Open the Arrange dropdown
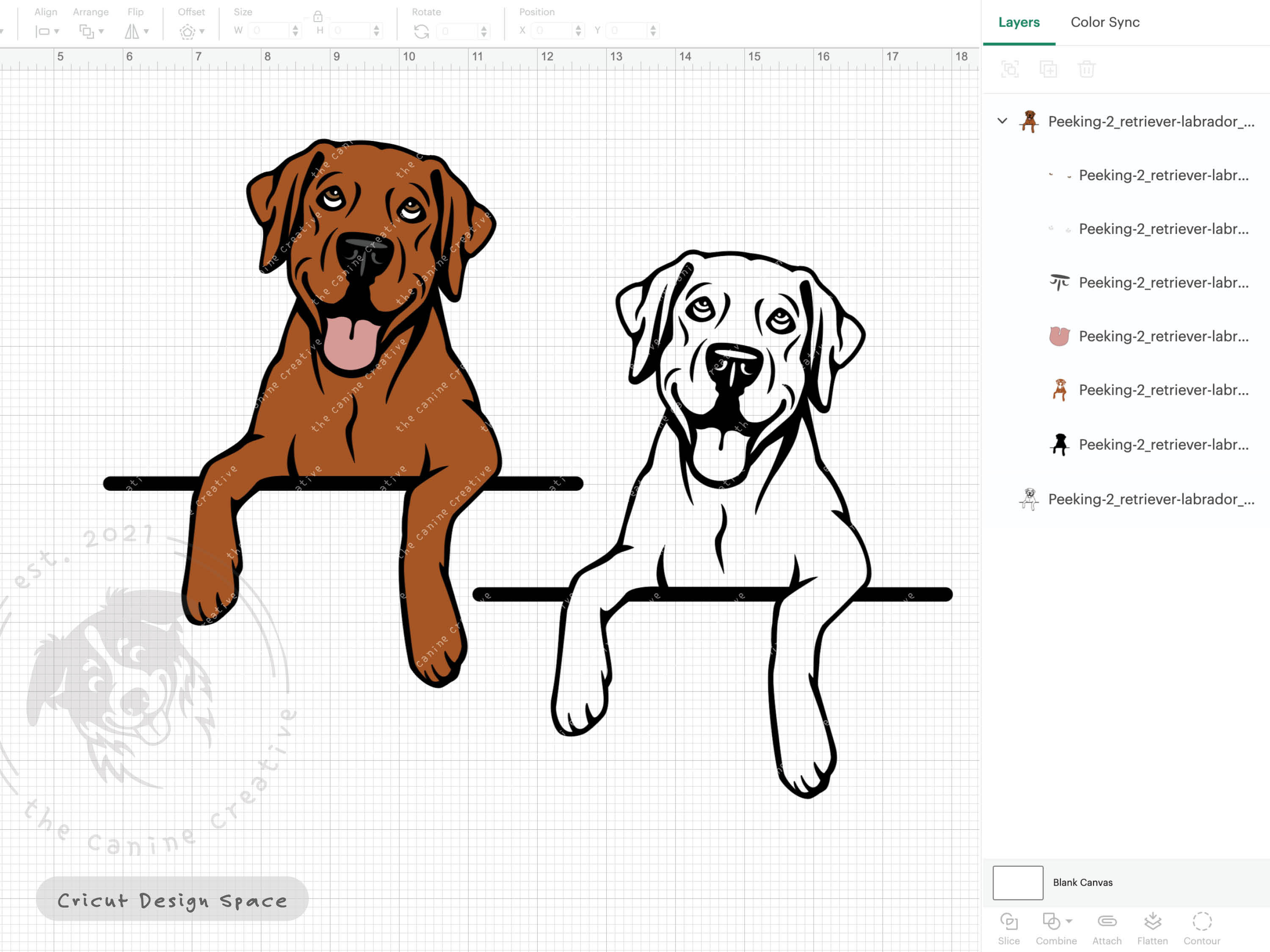This screenshot has width=1270, height=952. [x=90, y=31]
